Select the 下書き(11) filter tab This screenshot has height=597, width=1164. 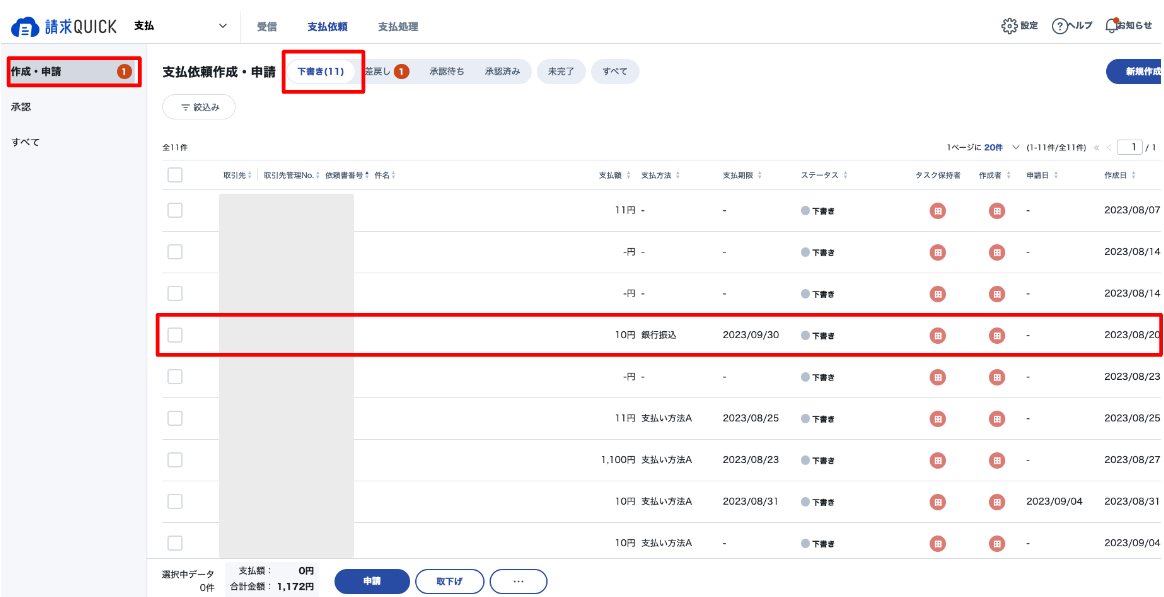coord(321,71)
